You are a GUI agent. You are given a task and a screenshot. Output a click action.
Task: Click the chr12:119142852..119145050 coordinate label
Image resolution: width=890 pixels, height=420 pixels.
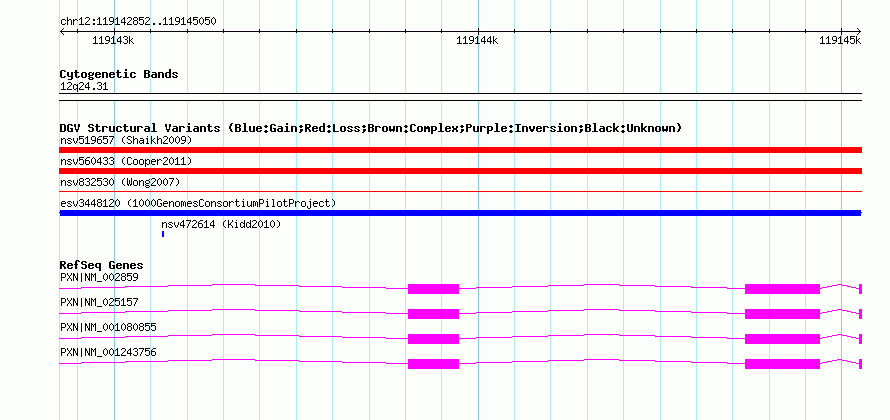(x=138, y=22)
